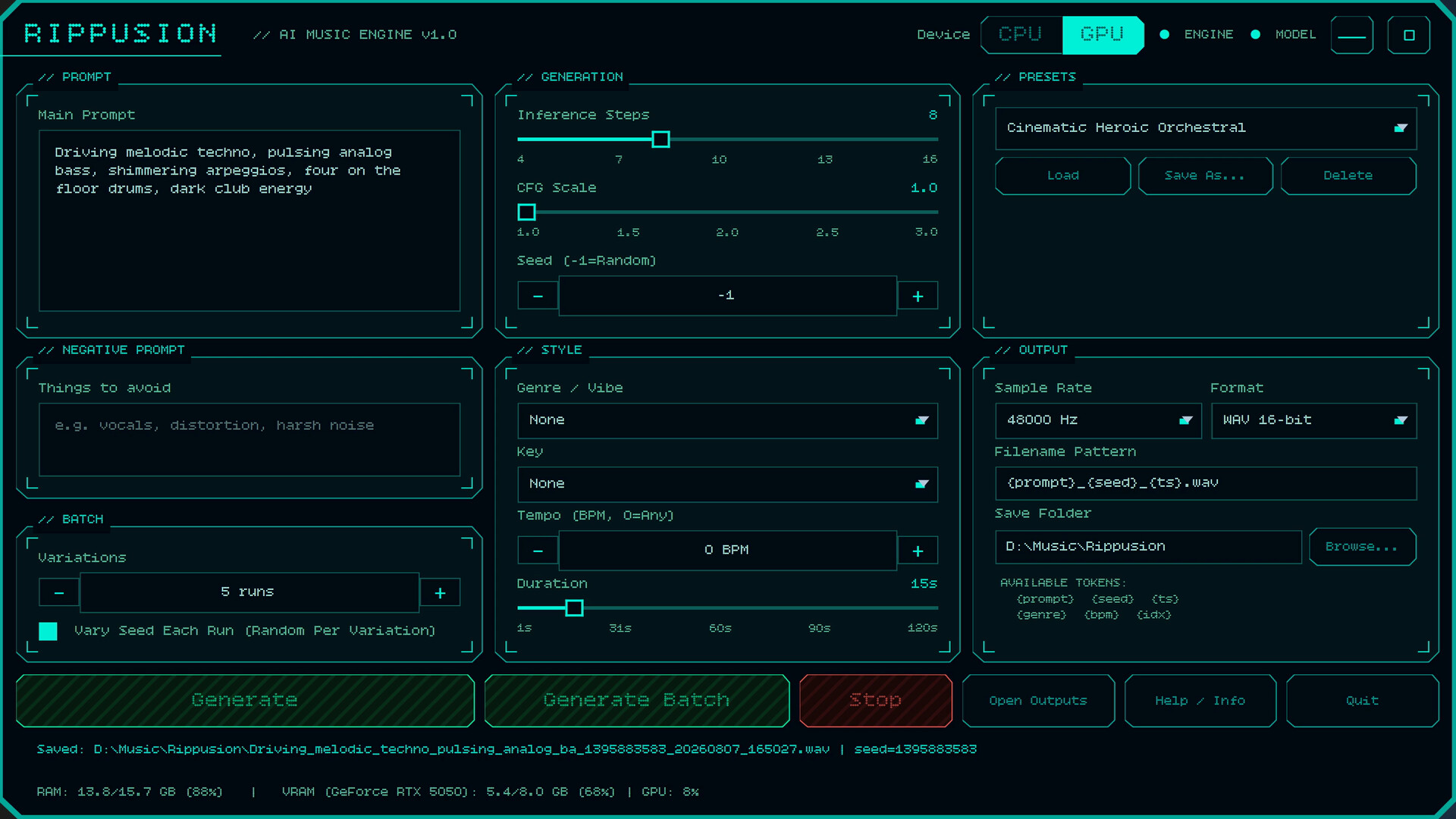
Task: Switch device to GPU
Action: [1103, 35]
